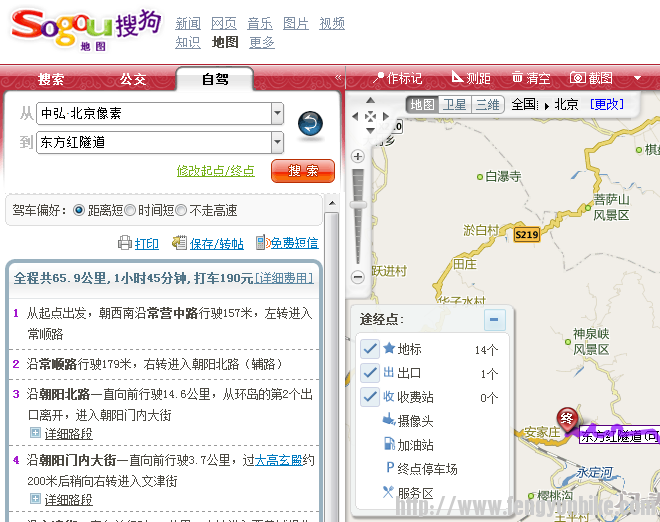The image size is (660, 522).
Task: Select 时间短 driving preference
Action: tap(130, 210)
